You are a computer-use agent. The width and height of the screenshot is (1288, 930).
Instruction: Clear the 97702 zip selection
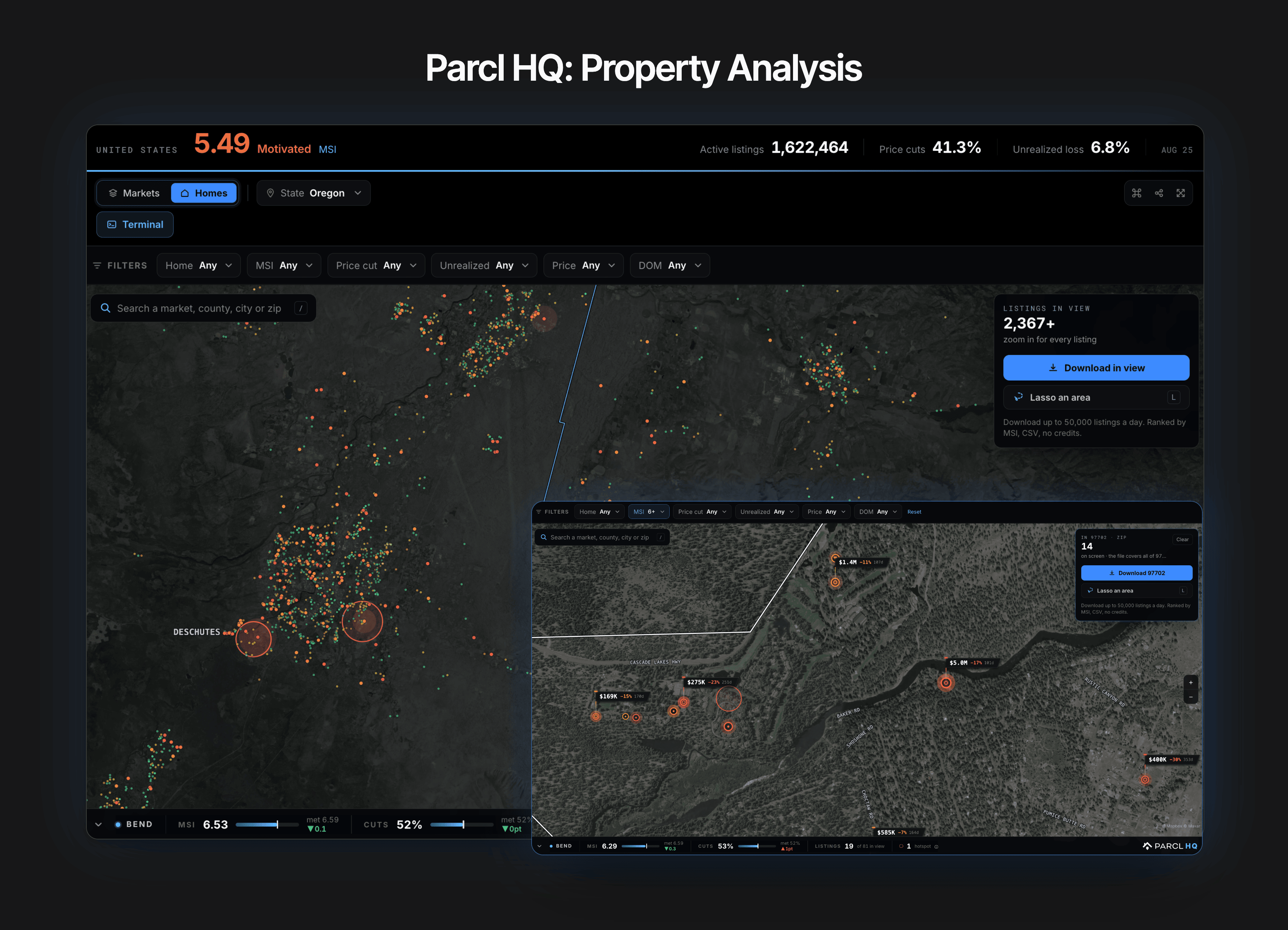[1182, 539]
